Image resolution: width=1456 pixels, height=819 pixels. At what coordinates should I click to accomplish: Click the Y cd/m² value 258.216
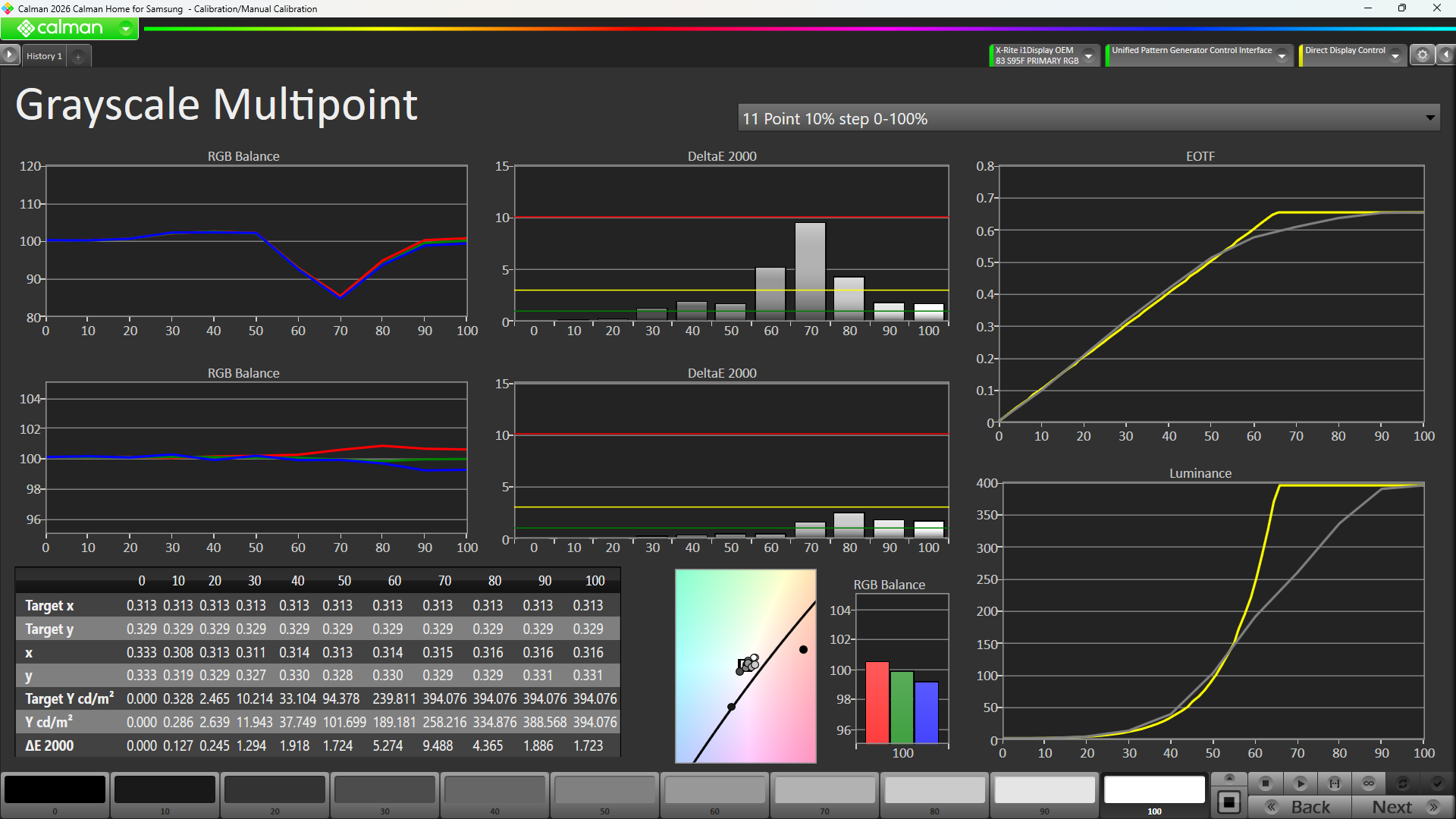click(444, 723)
